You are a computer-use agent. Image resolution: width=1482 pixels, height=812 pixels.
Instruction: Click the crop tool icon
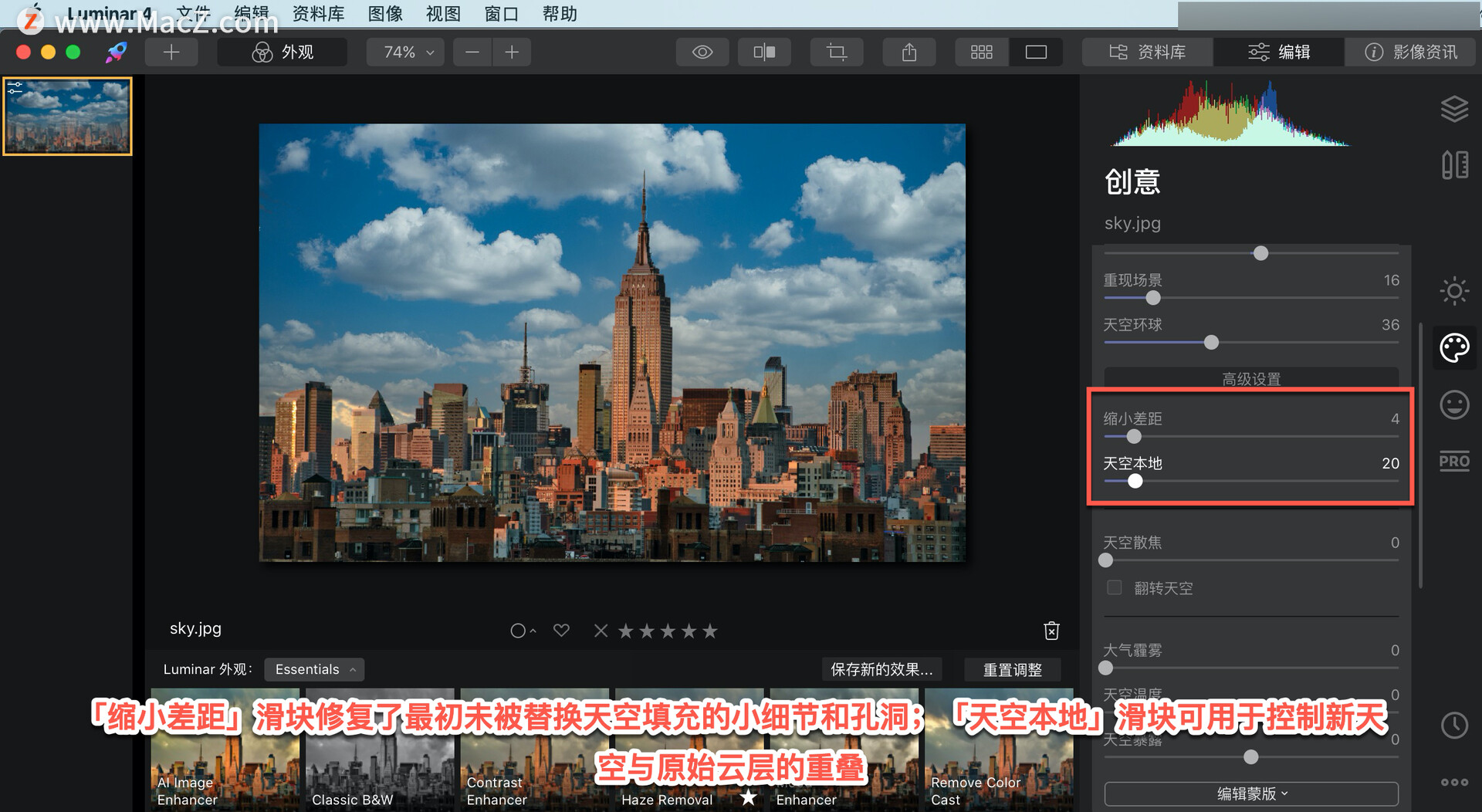pyautogui.click(x=837, y=52)
